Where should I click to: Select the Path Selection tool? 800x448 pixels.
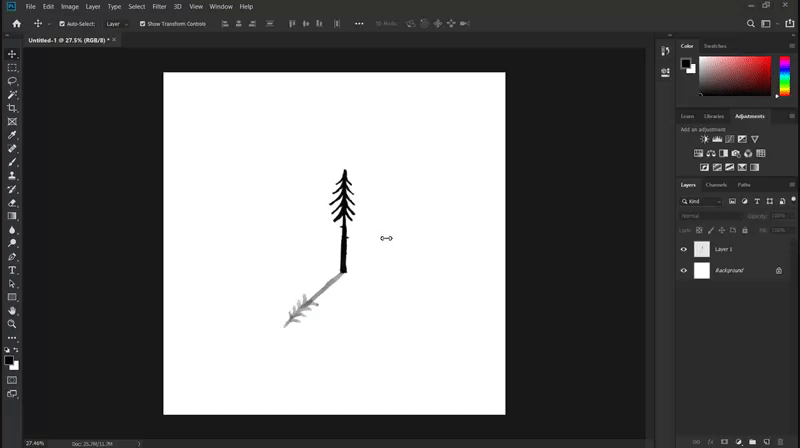click(12, 284)
